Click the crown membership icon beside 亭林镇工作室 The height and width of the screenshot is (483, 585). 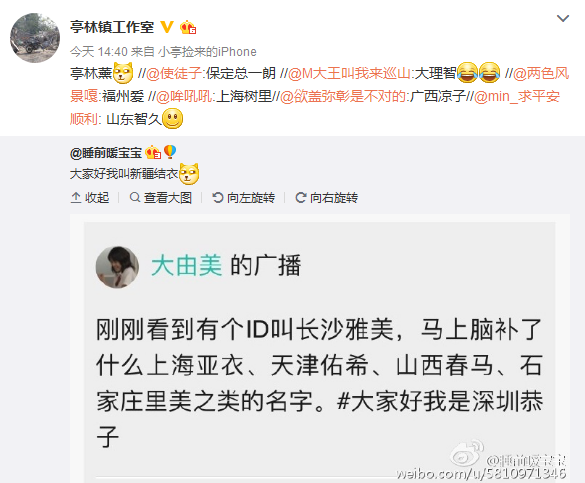click(188, 27)
